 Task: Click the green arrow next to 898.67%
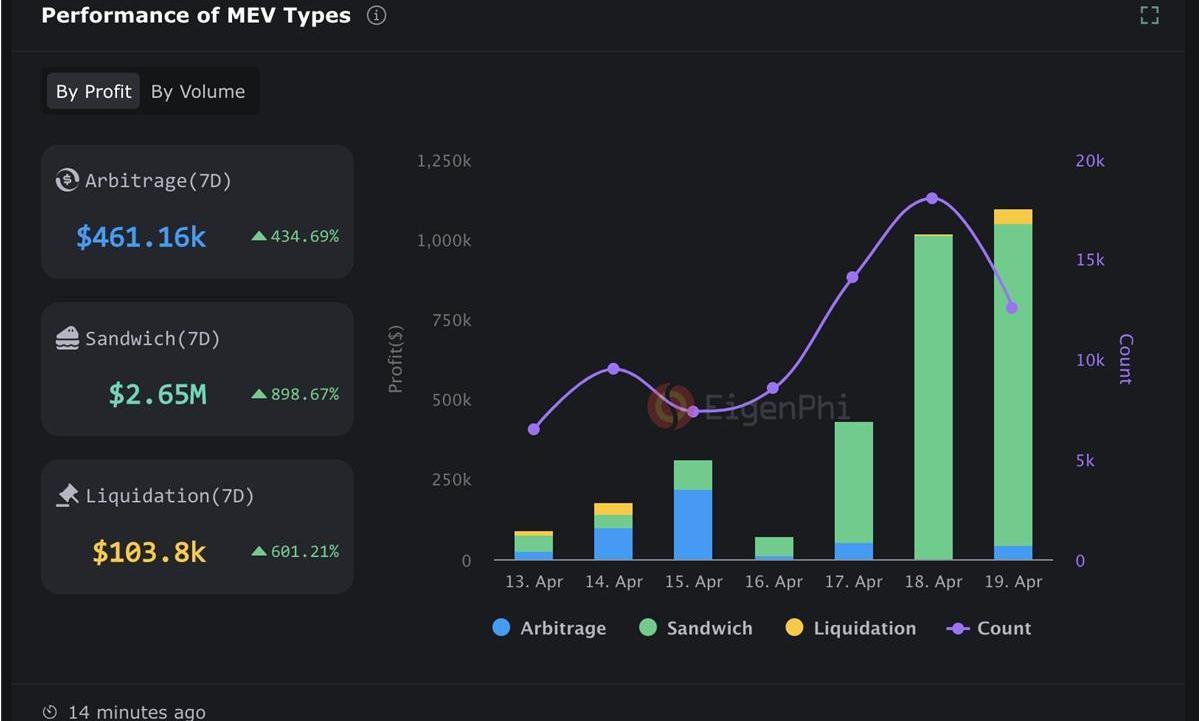[x=259, y=394]
